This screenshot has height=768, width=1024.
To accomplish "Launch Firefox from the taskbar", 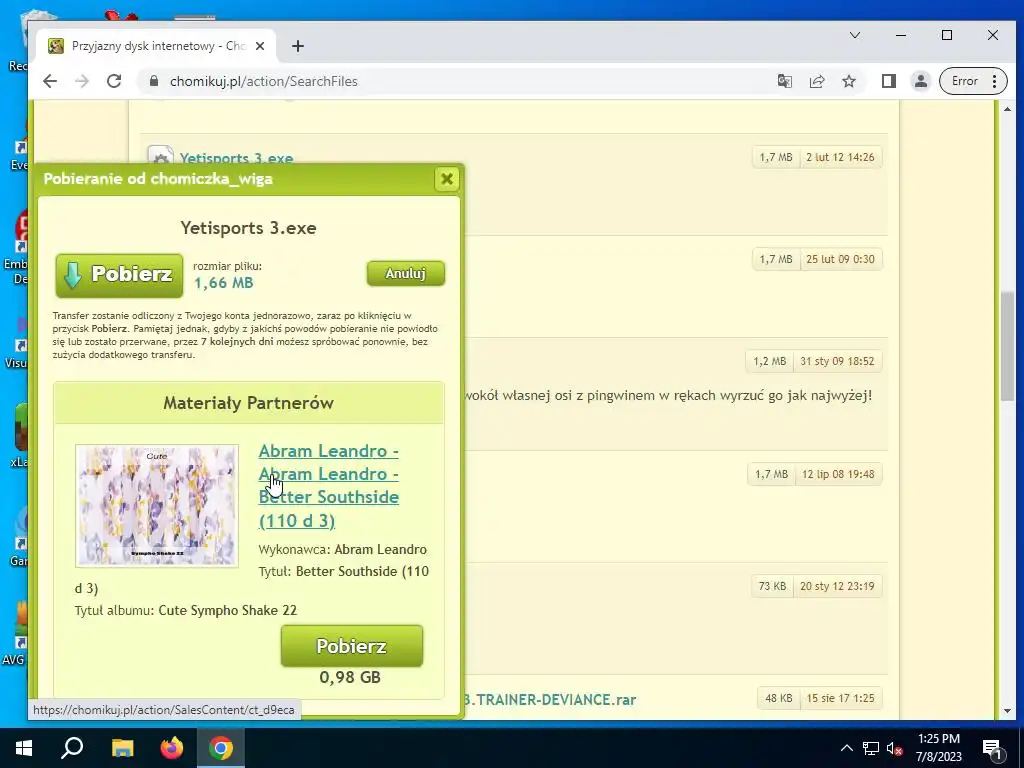I will (x=172, y=748).
